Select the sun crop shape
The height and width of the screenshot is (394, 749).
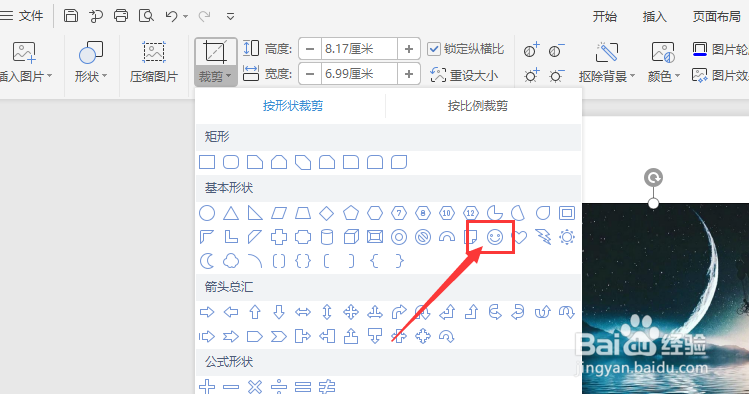coord(567,237)
